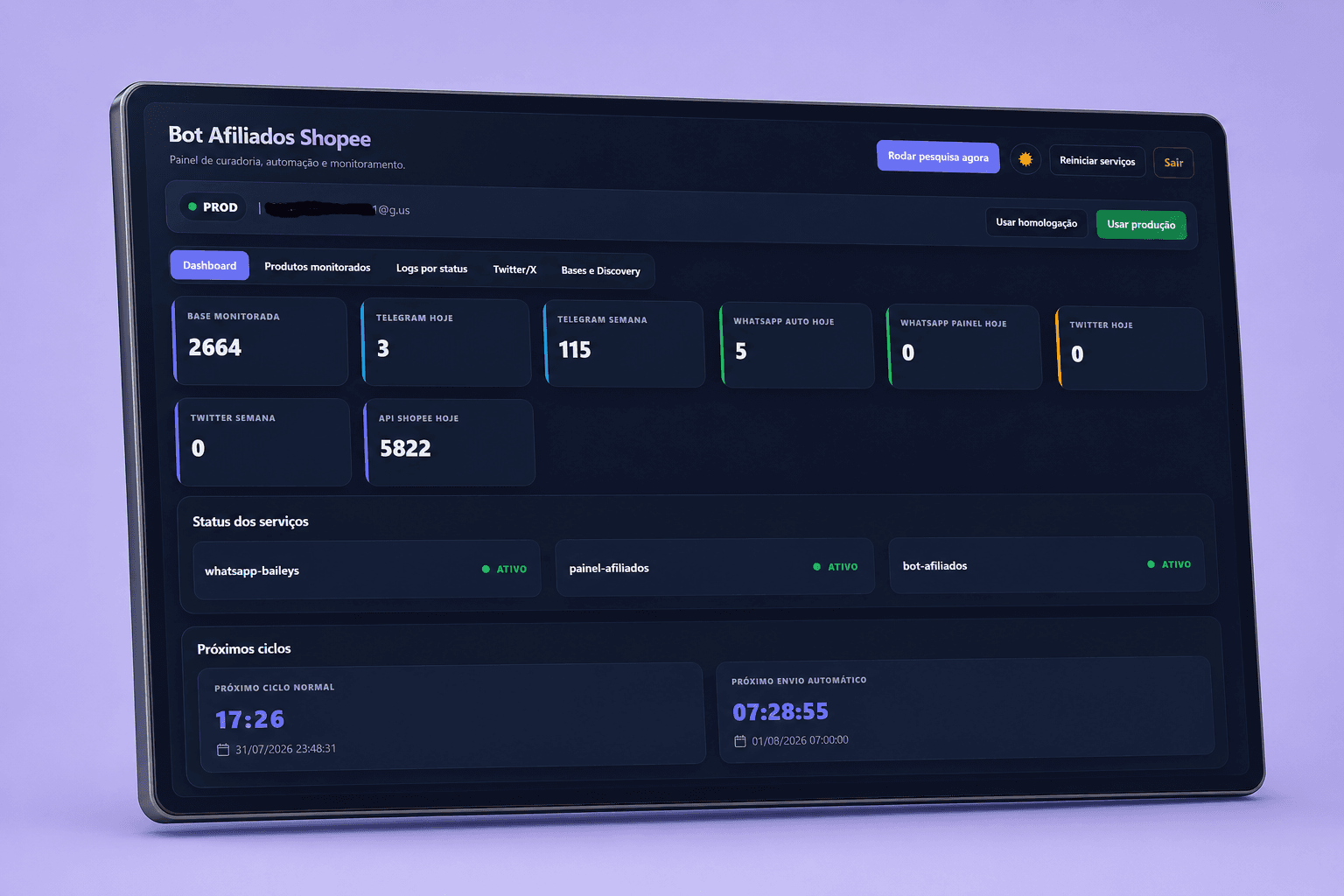Screen dimensions: 1344x896
Task: Toggle the sun theme icon
Action: pyautogui.click(x=1025, y=159)
